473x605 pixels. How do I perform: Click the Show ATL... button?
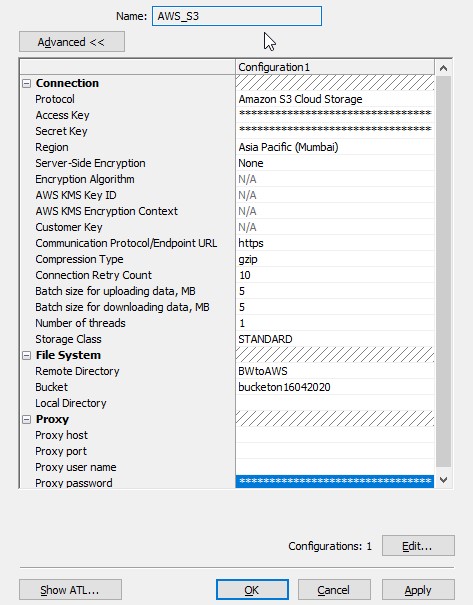pos(70,590)
